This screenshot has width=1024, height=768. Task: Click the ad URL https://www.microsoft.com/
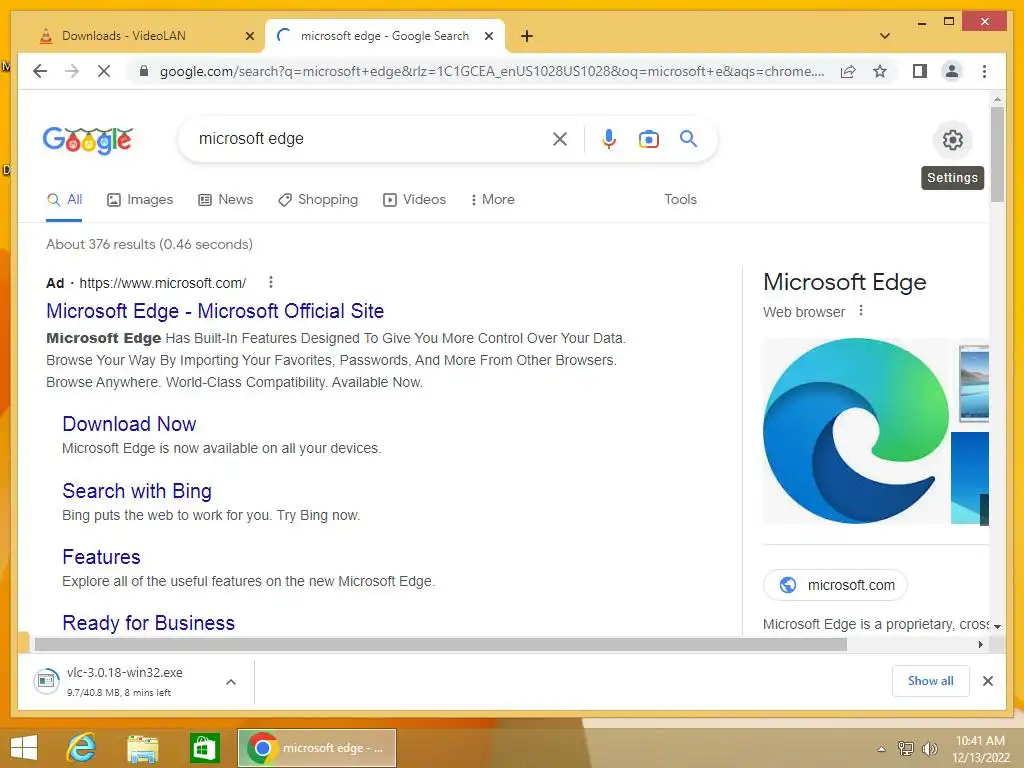(x=163, y=283)
